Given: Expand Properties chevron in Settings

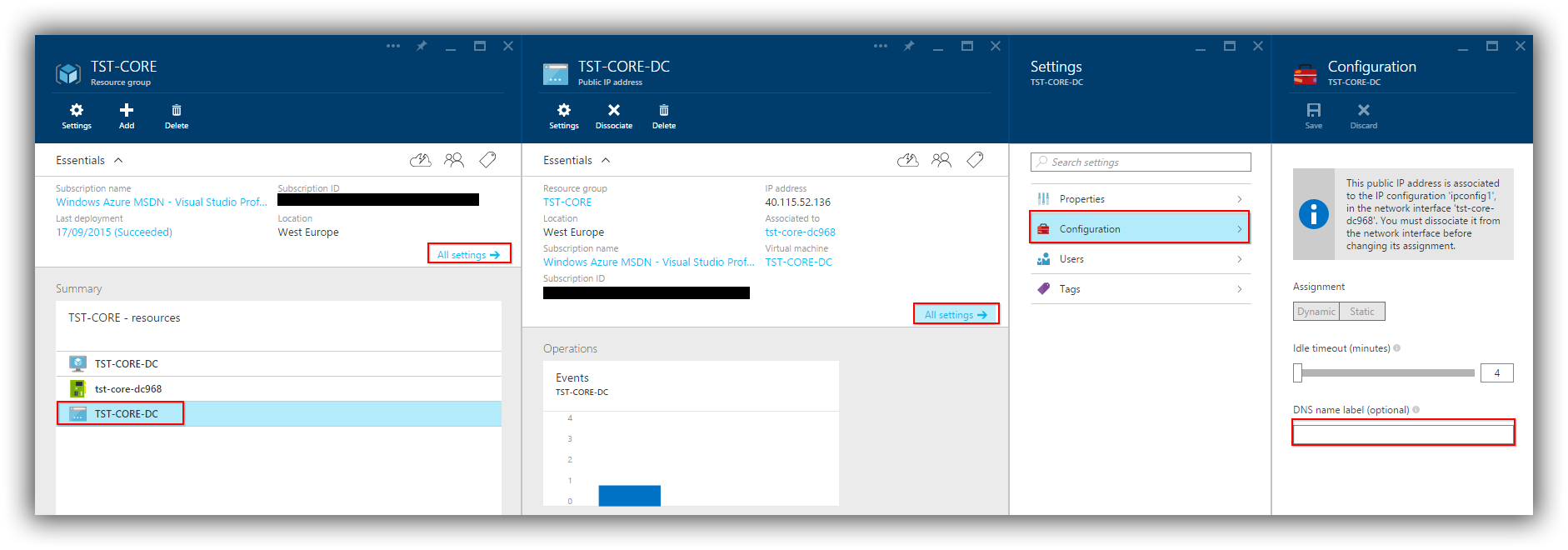Looking at the screenshot, I should tap(1240, 199).
